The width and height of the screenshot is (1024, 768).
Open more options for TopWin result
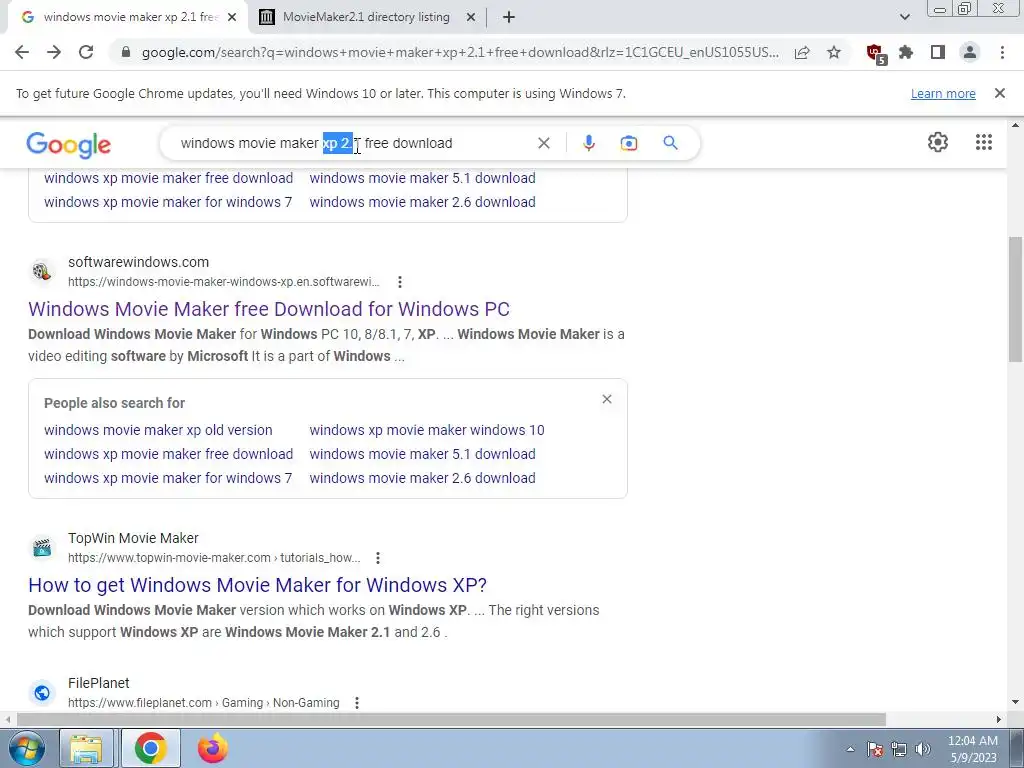377,558
